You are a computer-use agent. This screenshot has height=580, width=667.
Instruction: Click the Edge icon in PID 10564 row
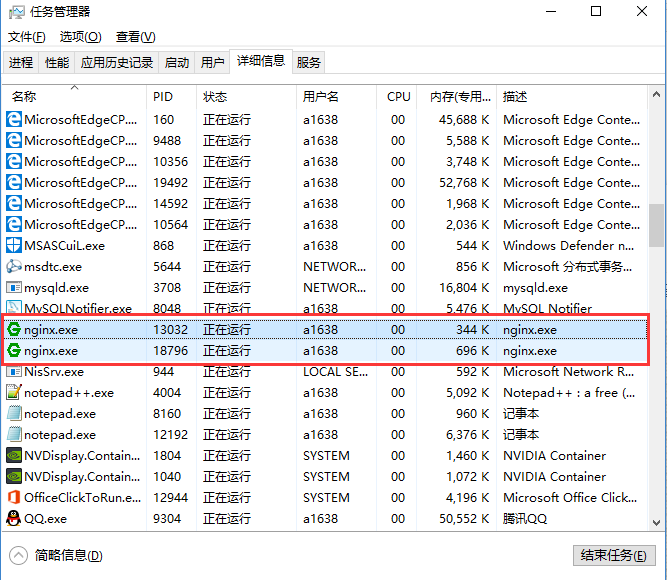14,224
